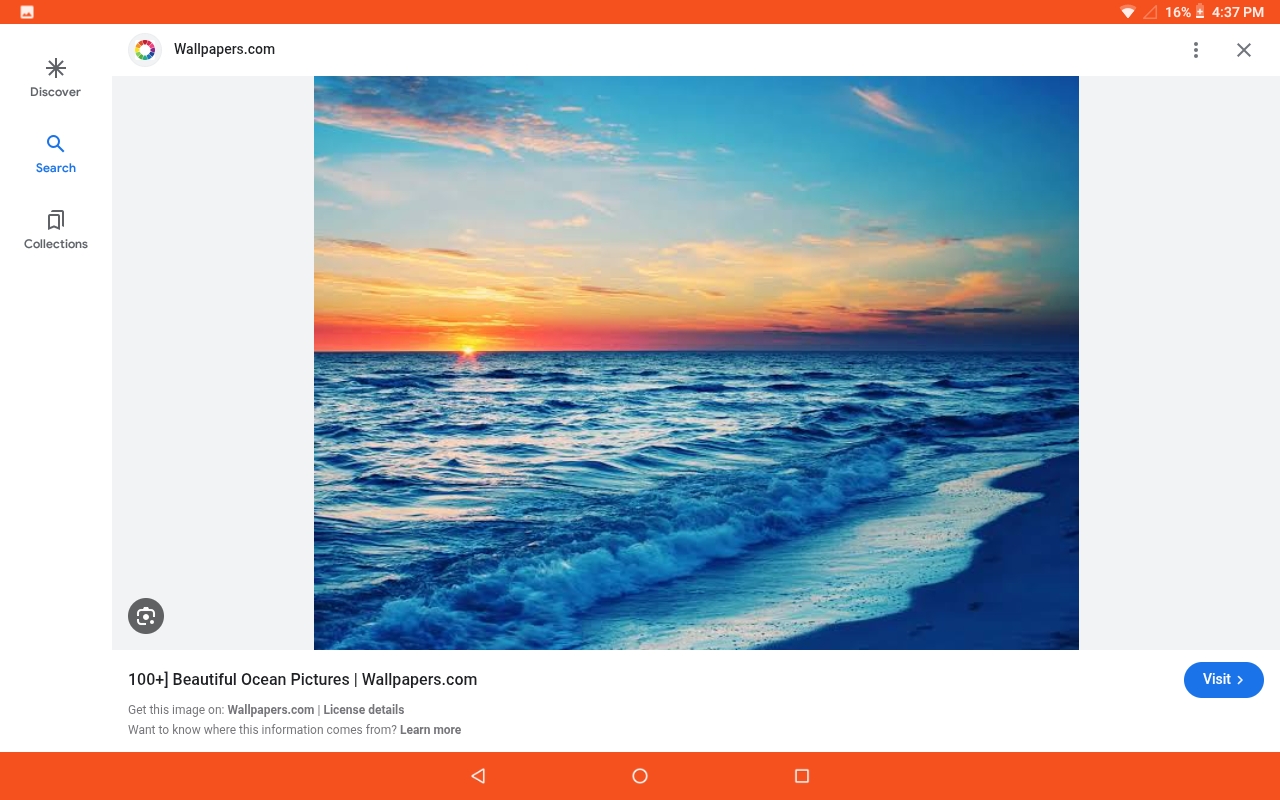Image resolution: width=1280 pixels, height=800 pixels.
Task: Tap the Android home navigation button
Action: tap(640, 776)
